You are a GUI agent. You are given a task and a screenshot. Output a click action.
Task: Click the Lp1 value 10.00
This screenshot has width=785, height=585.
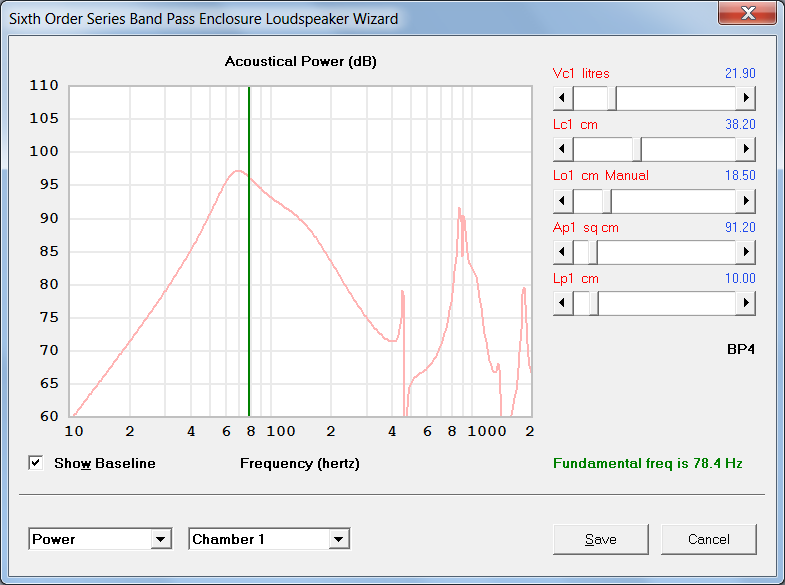click(740, 279)
